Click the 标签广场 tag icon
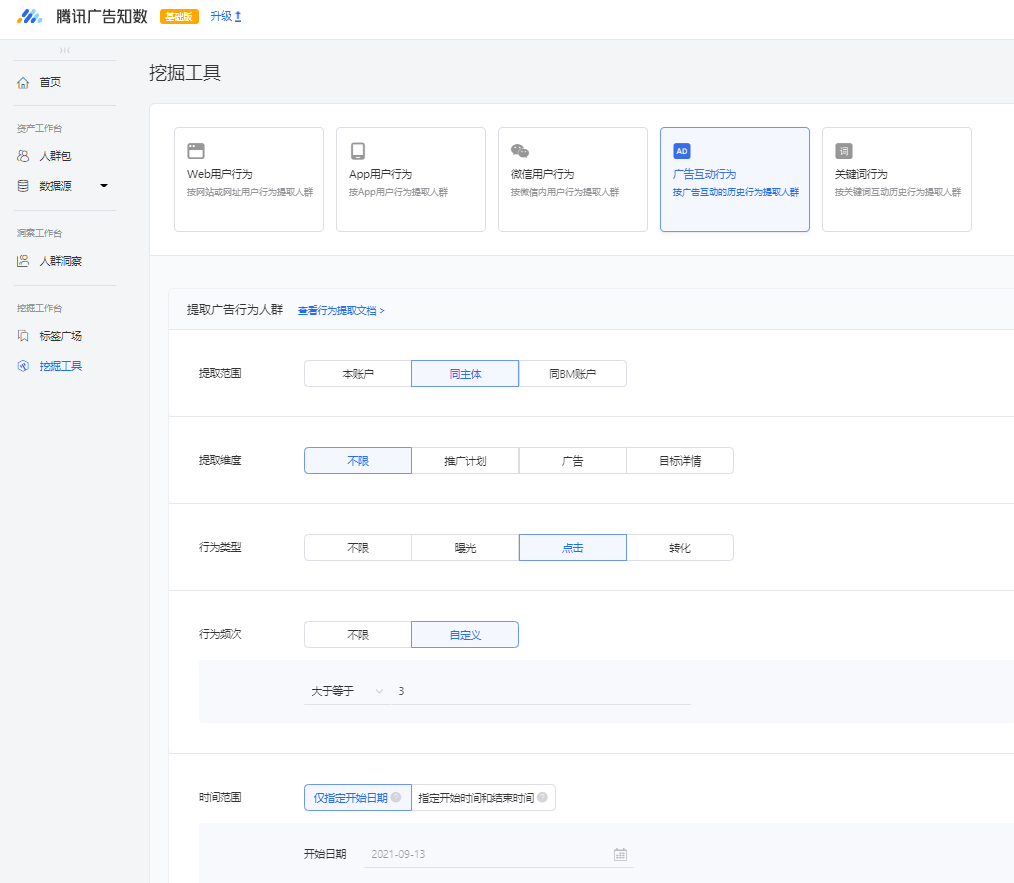The width and height of the screenshot is (1014, 883). click(x=23, y=336)
